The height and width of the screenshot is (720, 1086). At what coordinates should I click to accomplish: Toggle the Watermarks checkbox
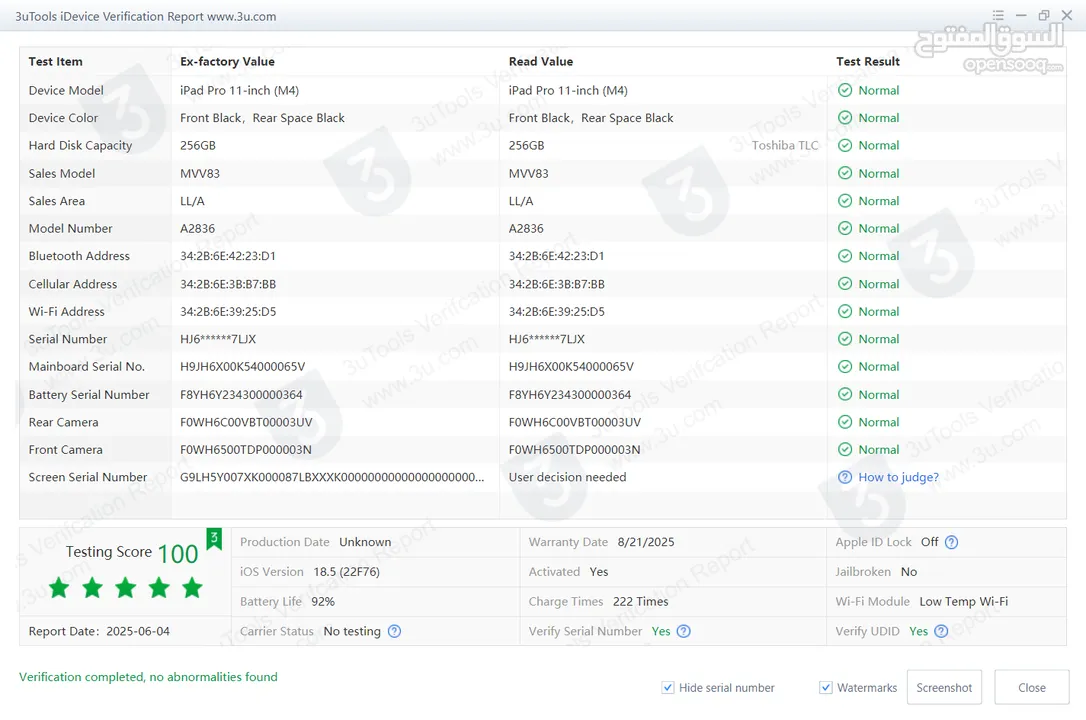pos(826,687)
